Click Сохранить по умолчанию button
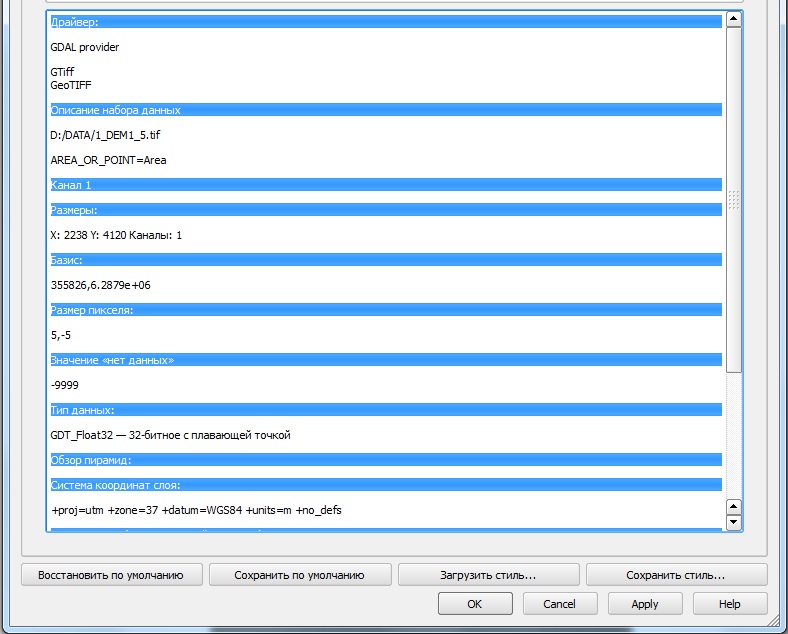788x634 pixels. (x=300, y=575)
